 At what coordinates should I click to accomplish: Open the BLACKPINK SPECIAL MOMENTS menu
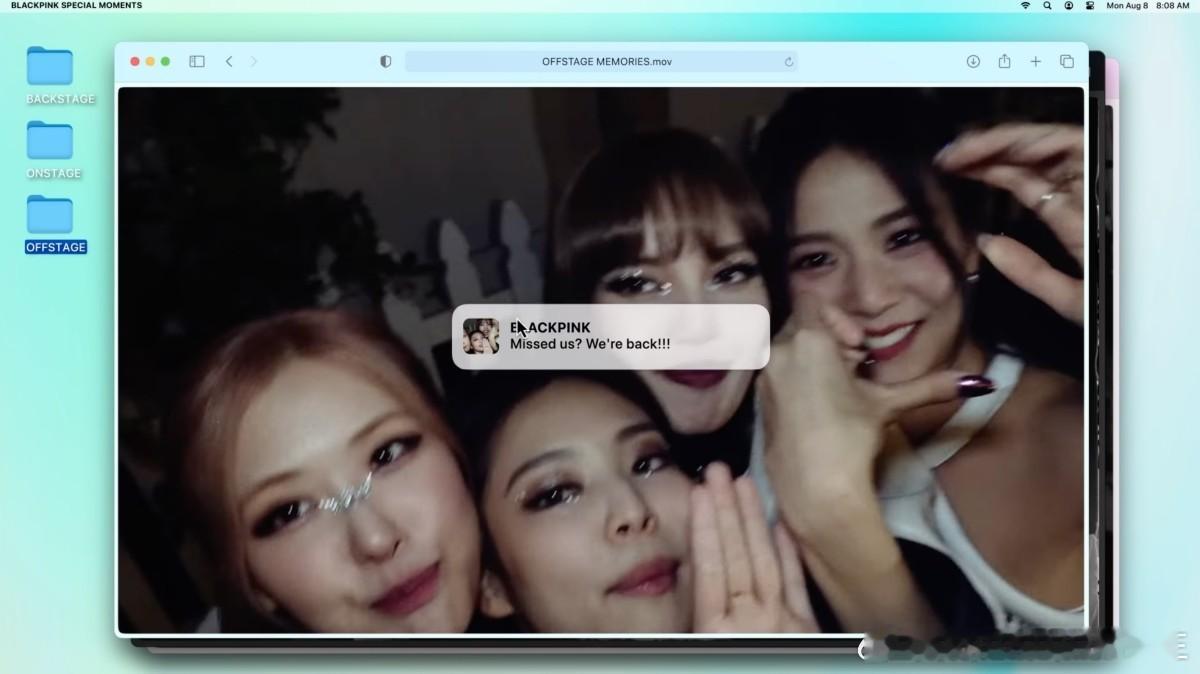pos(76,6)
